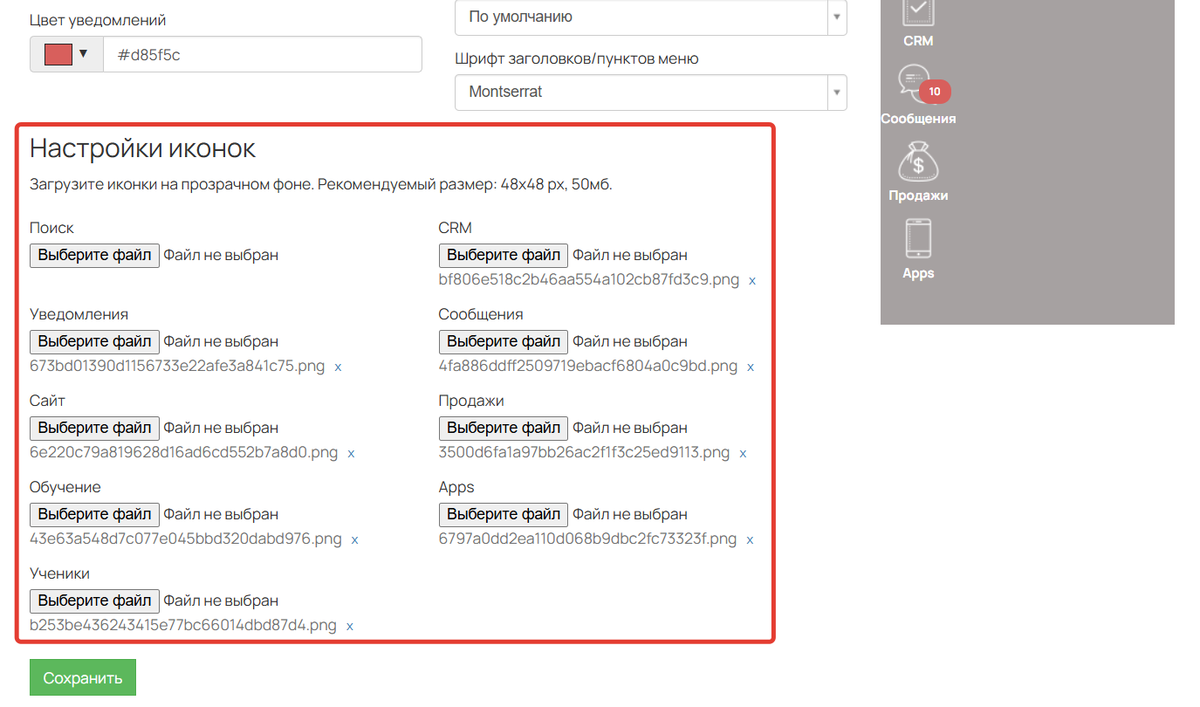Click the Настройки иконок heading

point(143,149)
